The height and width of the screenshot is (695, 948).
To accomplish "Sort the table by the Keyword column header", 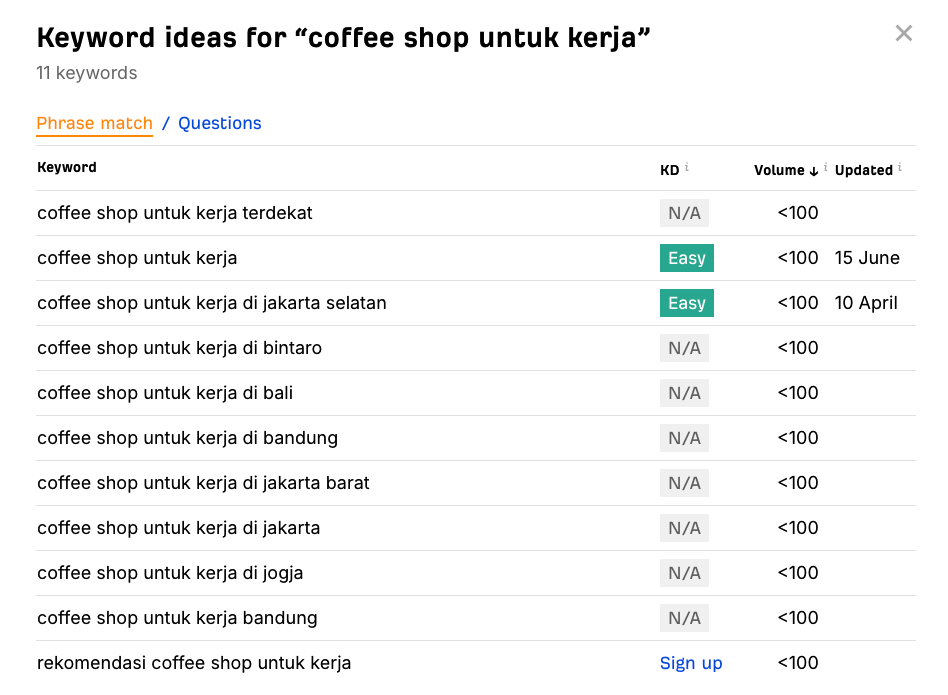I will [66, 167].
